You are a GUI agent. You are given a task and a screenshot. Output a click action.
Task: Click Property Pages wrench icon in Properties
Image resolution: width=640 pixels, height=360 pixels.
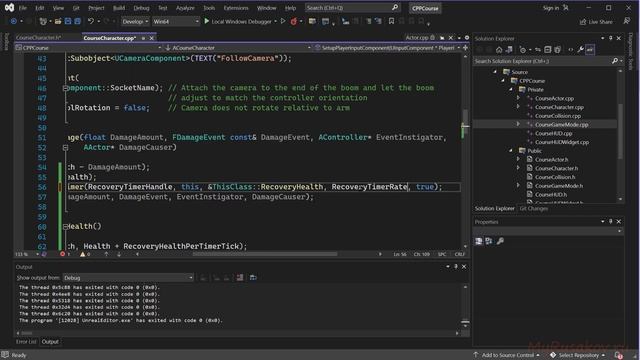pos(500,241)
